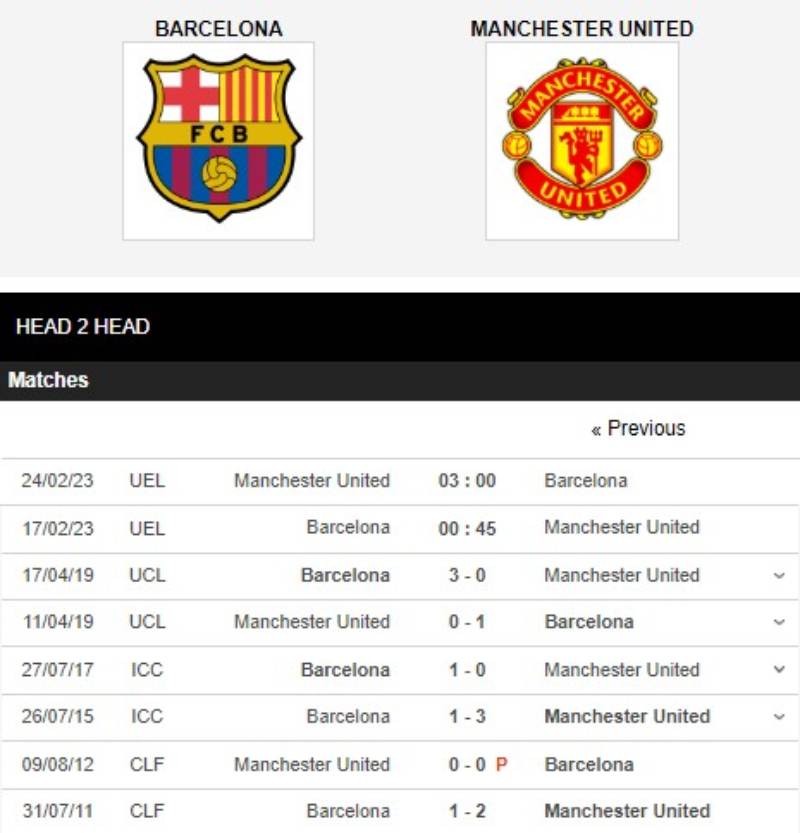Click the red P penalty indicator
Screen dimensions: 800x833
[502, 764]
